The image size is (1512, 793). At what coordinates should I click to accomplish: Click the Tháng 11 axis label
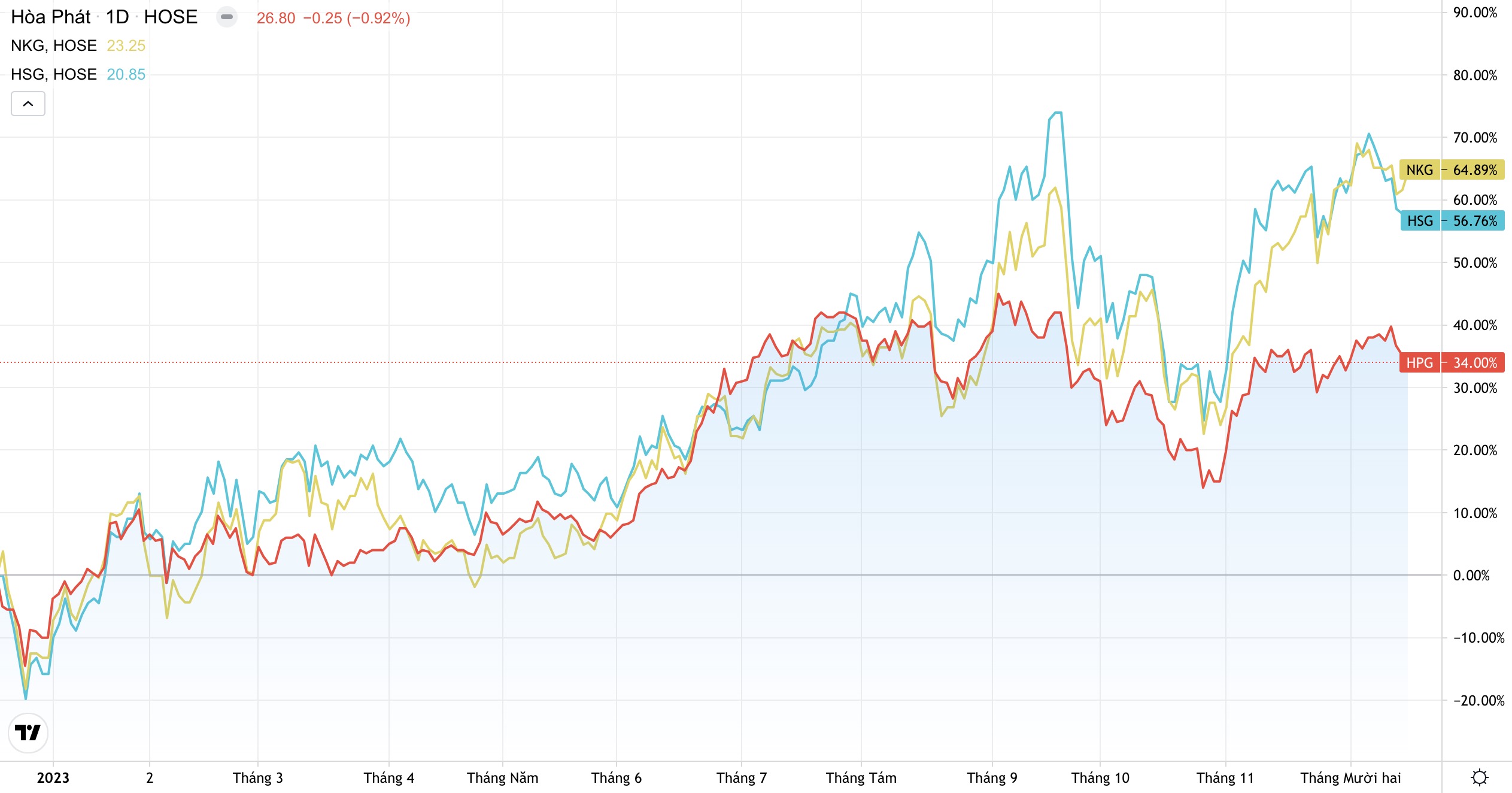tap(1225, 777)
